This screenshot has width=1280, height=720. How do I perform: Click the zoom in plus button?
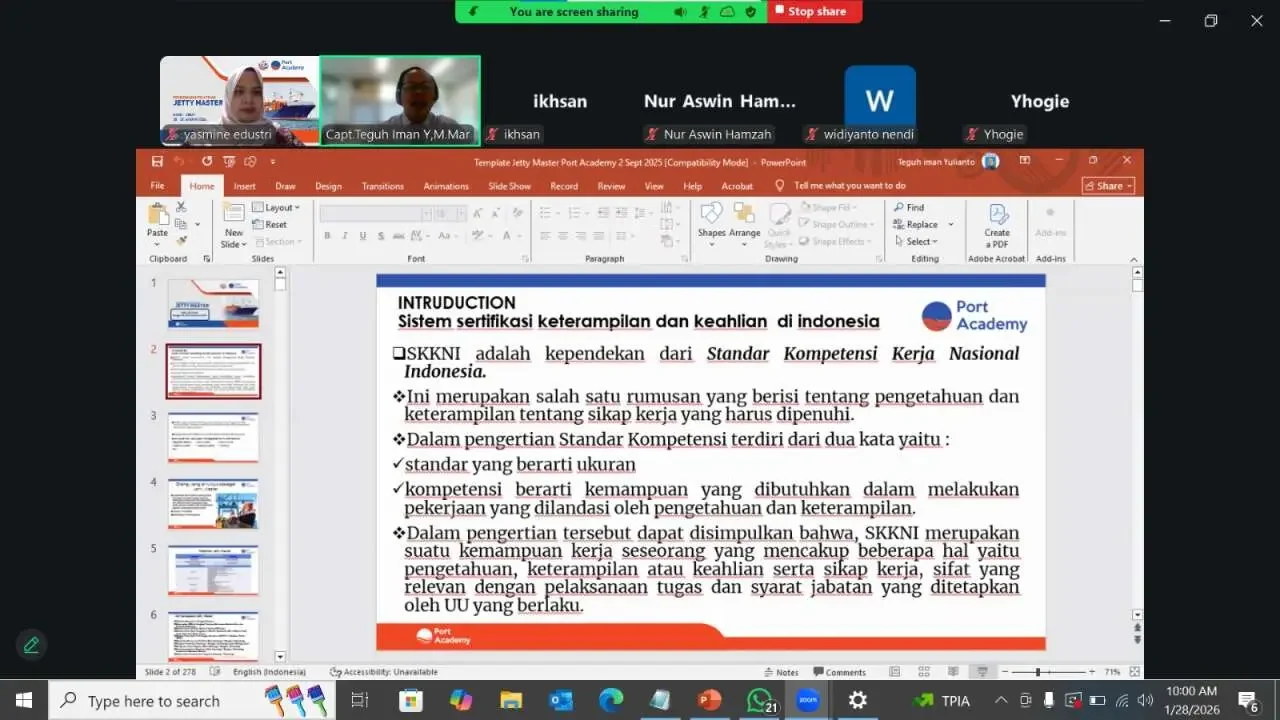(1091, 672)
